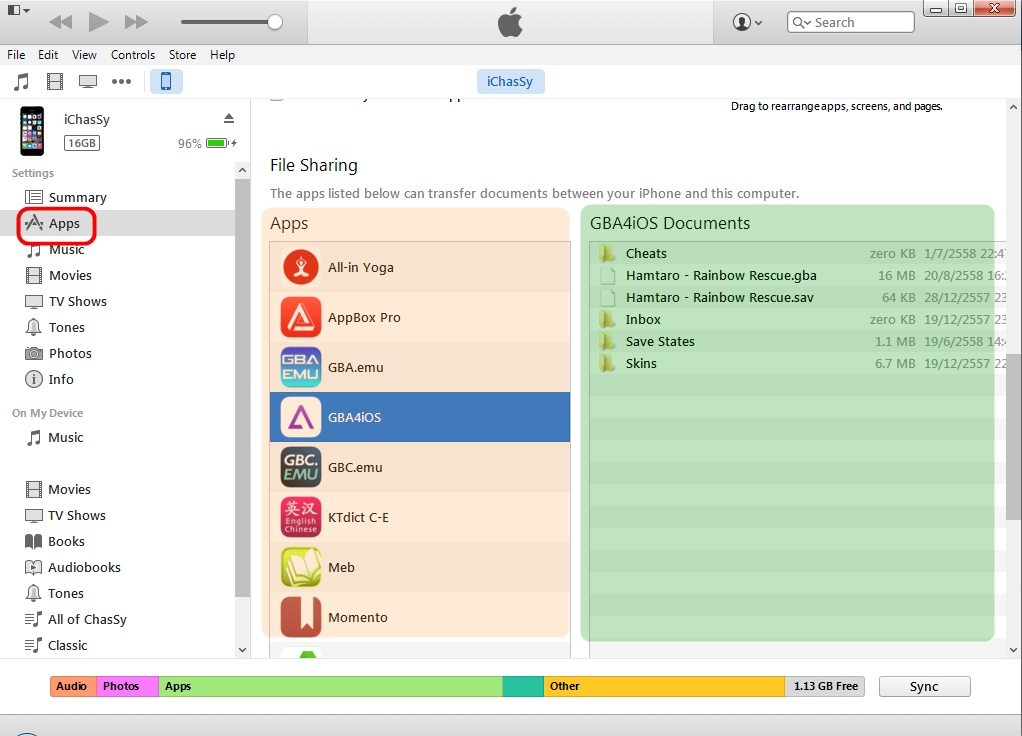This screenshot has height=736, width=1022.
Task: Click the Audio storage segment
Action: click(x=73, y=686)
